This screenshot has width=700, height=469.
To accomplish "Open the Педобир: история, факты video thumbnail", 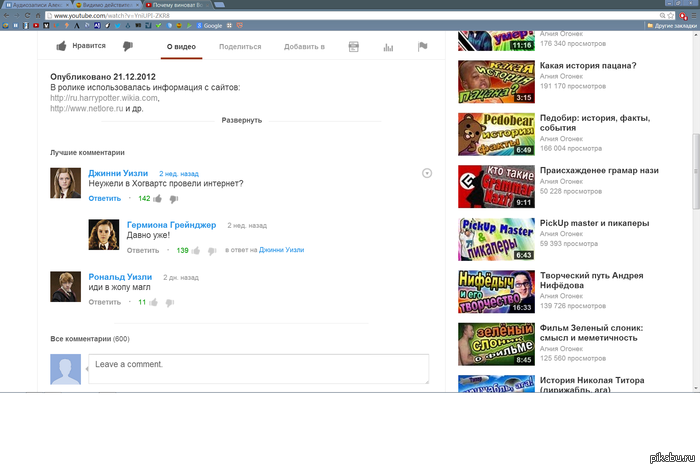I will pos(496,134).
